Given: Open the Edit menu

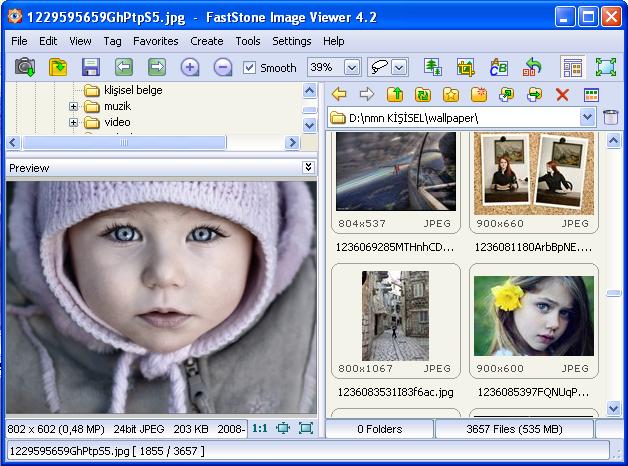Looking at the screenshot, I should click(x=48, y=41).
